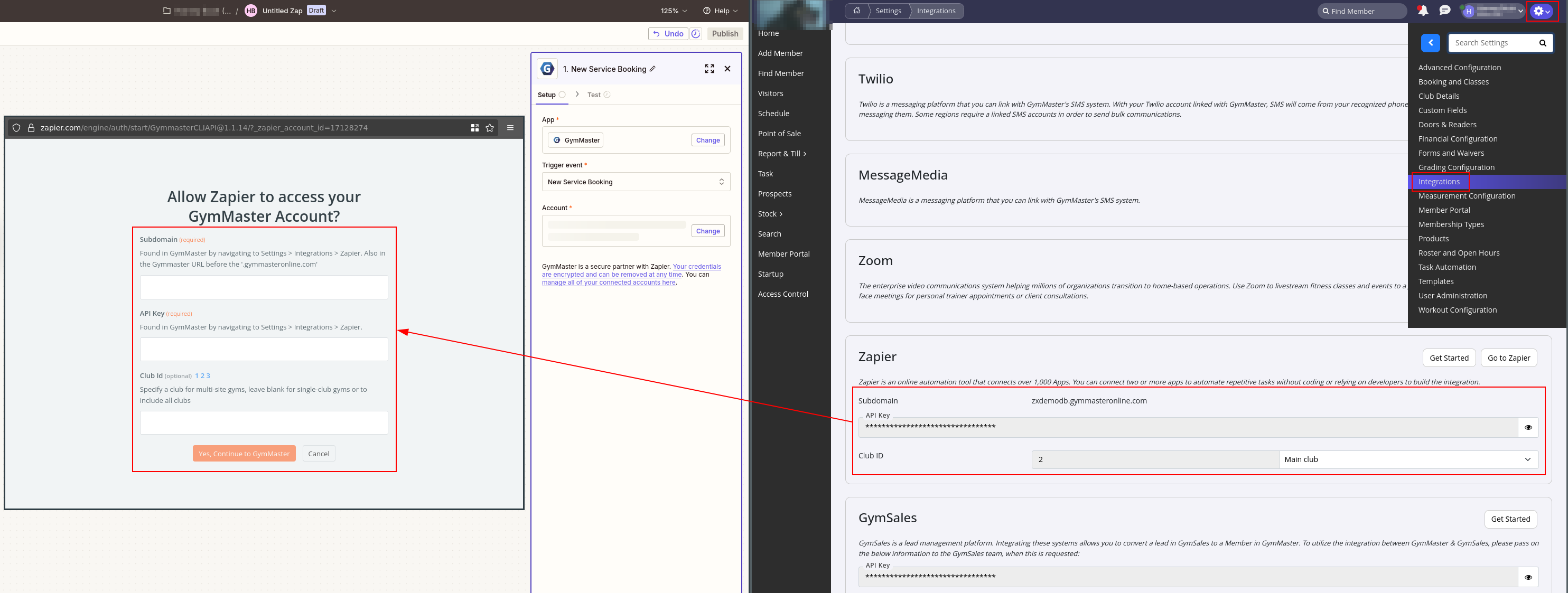Click the GymMaster app logo in step panel
Viewport: 1568px width, 593px height.
(547, 69)
